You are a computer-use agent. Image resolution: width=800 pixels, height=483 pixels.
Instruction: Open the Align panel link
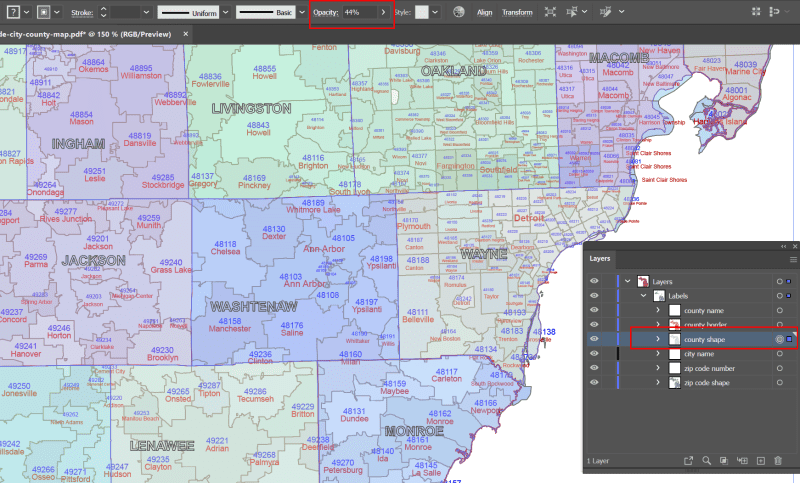coord(484,13)
